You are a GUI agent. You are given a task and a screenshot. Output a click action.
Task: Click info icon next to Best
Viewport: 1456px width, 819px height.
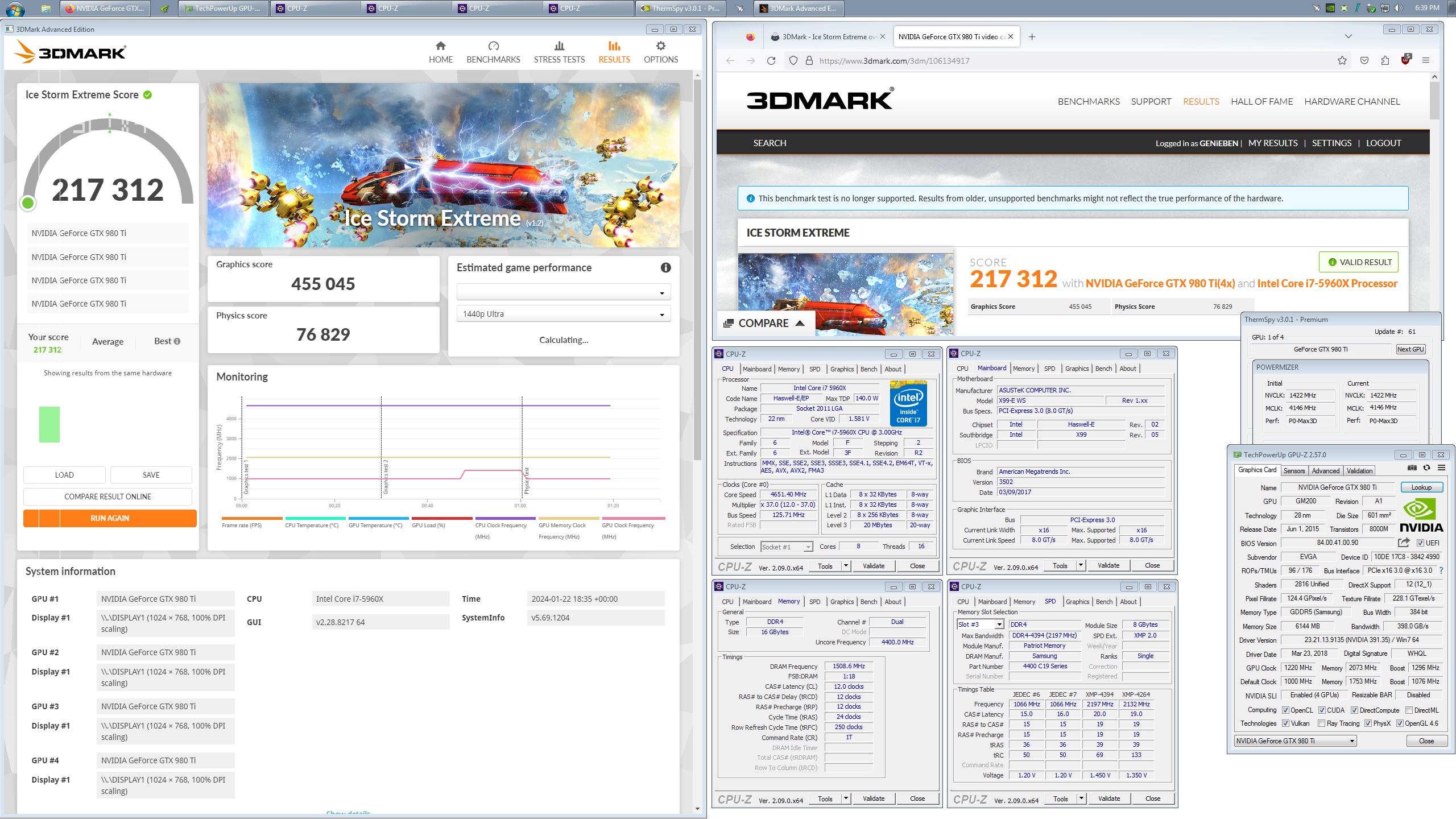pyautogui.click(x=177, y=341)
